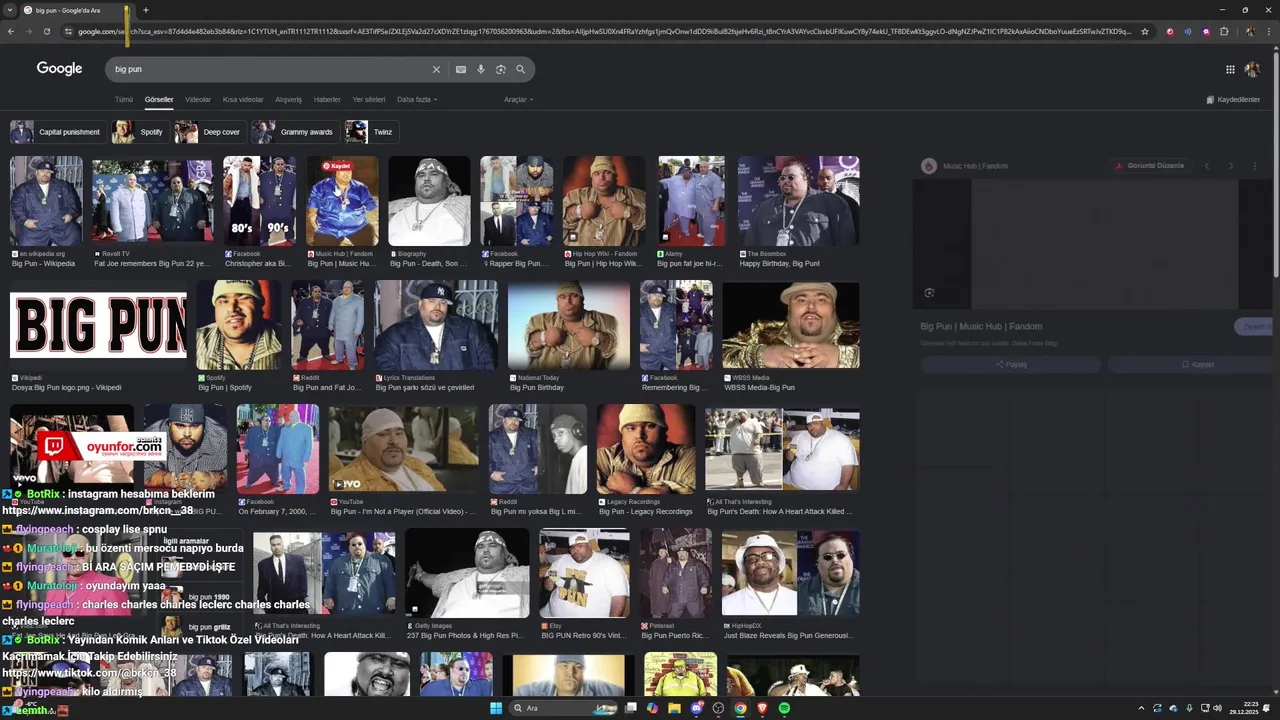Expand the Daha fazla filter menu
This screenshot has height=720, width=1280.
coord(417,100)
